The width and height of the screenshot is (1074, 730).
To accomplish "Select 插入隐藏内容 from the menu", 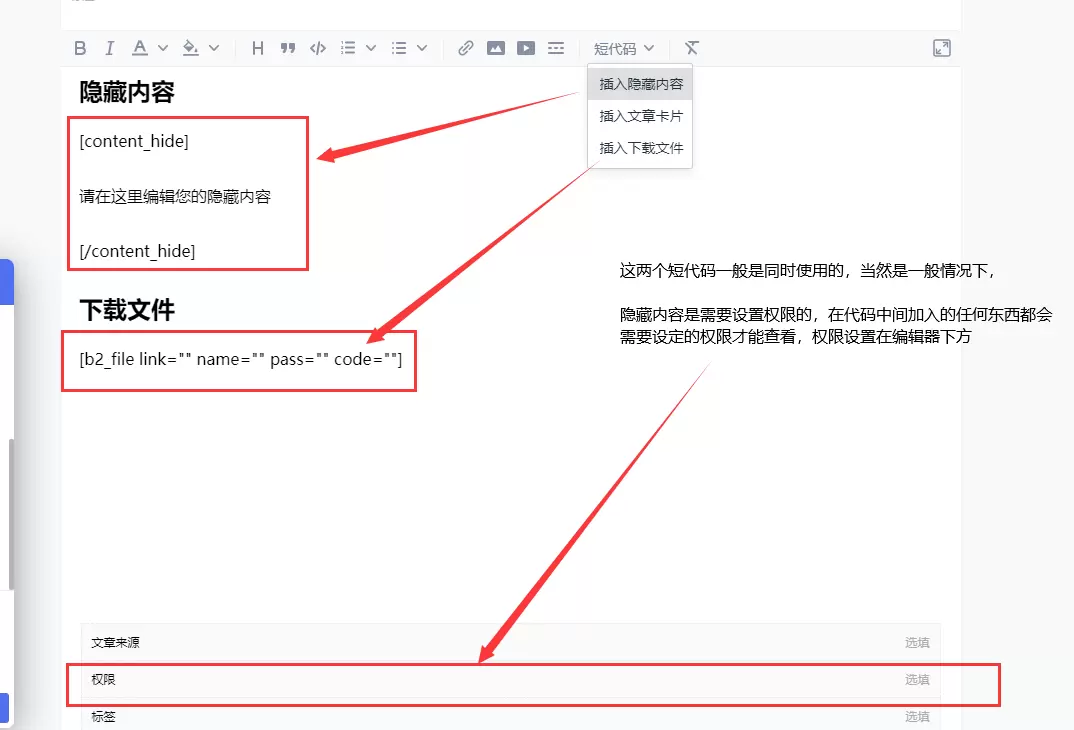I will click(x=639, y=83).
